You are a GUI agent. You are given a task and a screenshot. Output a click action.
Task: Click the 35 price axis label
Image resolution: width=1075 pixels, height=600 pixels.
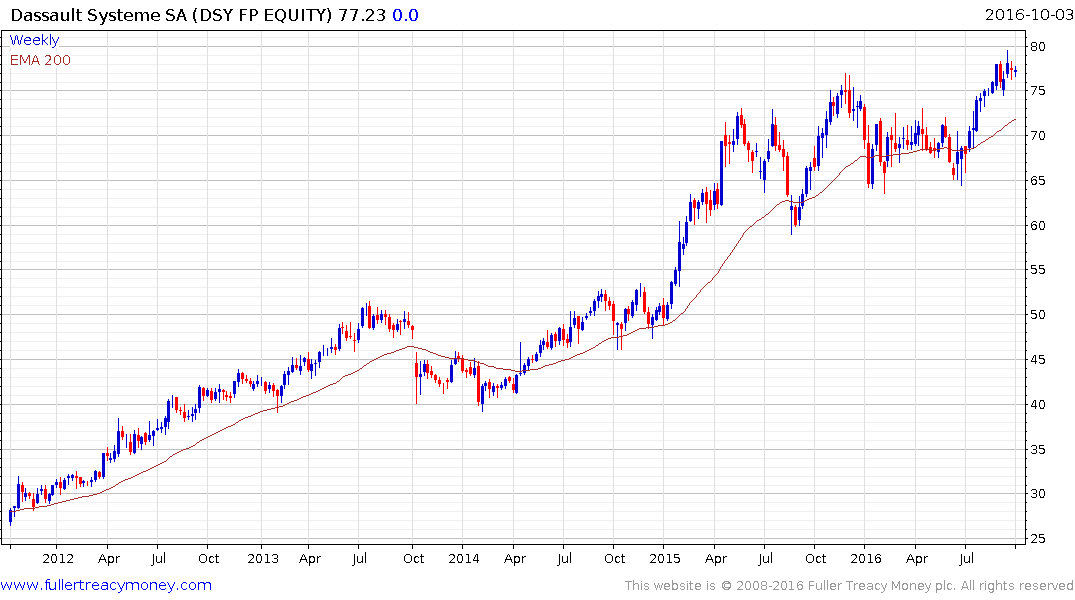click(x=1038, y=450)
